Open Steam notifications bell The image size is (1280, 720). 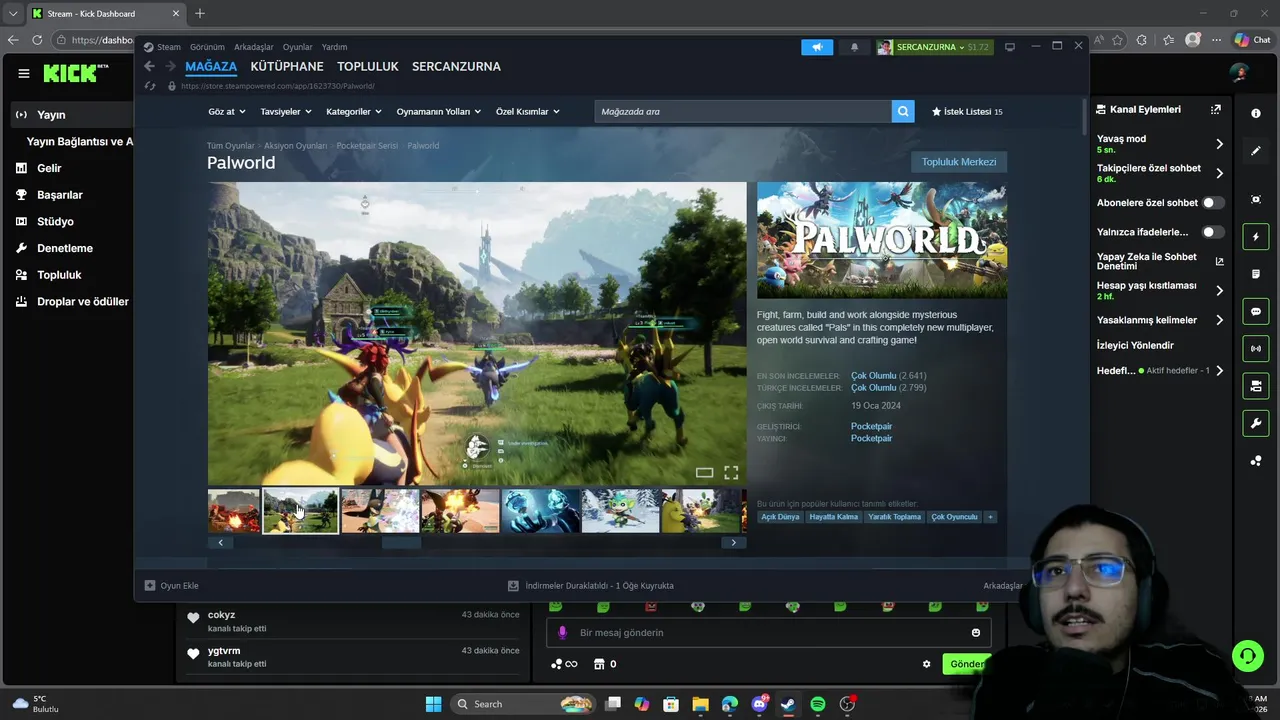(x=854, y=47)
